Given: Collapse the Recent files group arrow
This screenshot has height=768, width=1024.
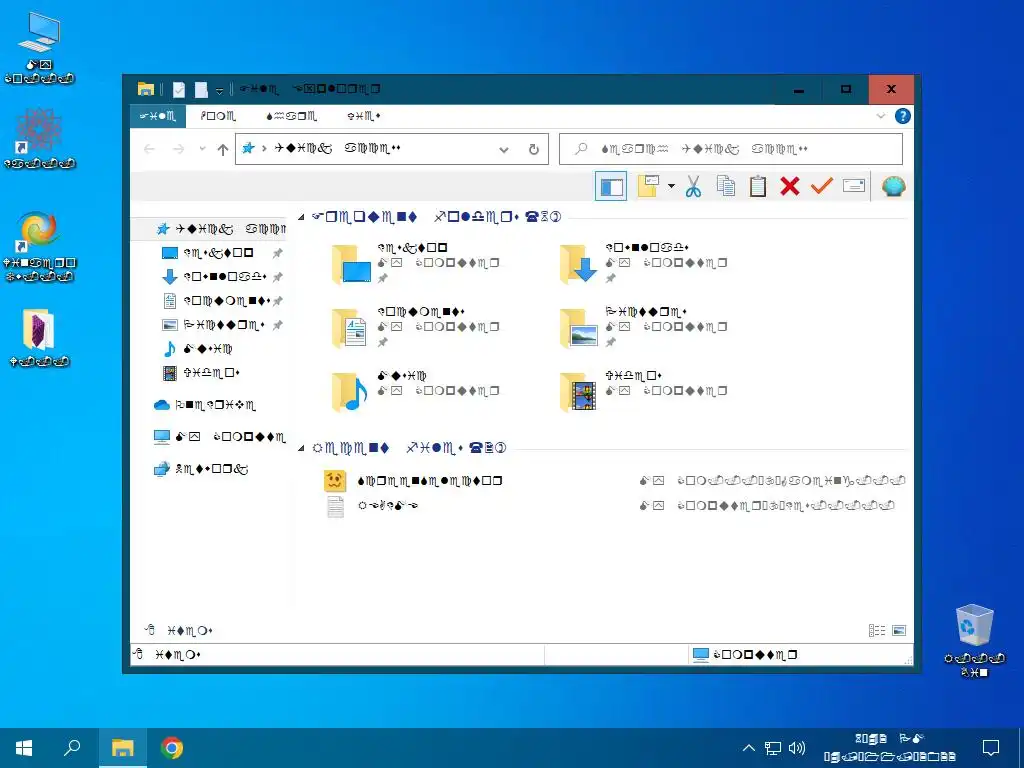Looking at the screenshot, I should pyautogui.click(x=301, y=448).
